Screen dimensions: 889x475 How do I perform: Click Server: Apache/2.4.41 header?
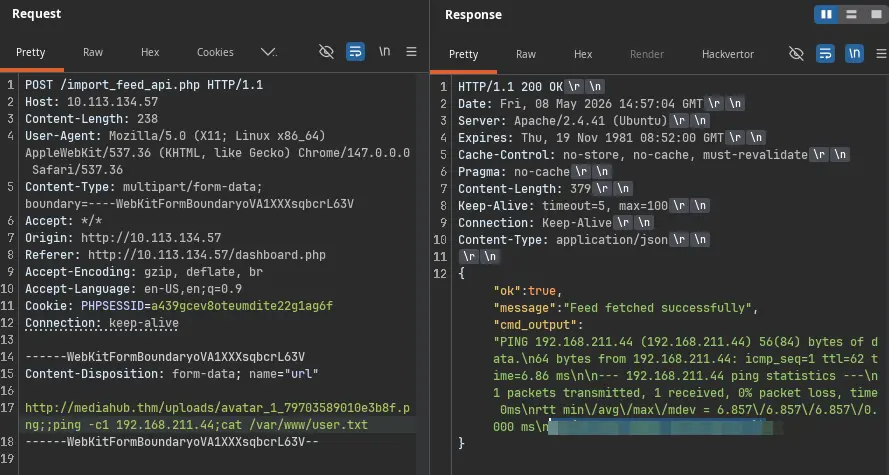point(562,121)
